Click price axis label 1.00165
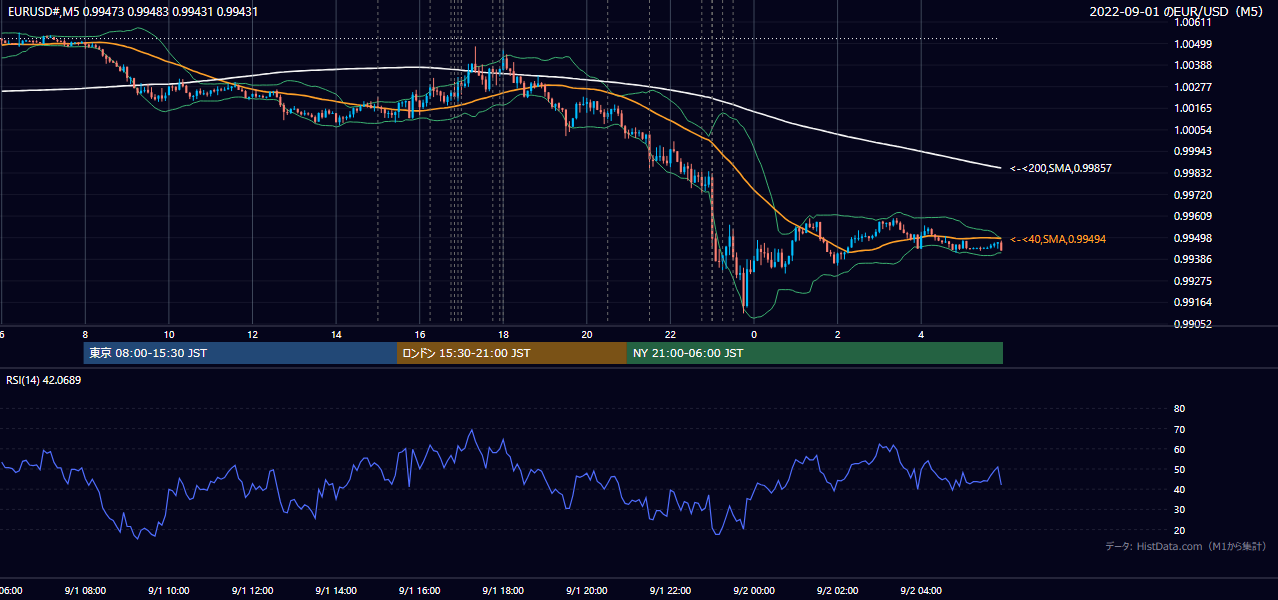This screenshot has height=600, width=1278. 1193,108
